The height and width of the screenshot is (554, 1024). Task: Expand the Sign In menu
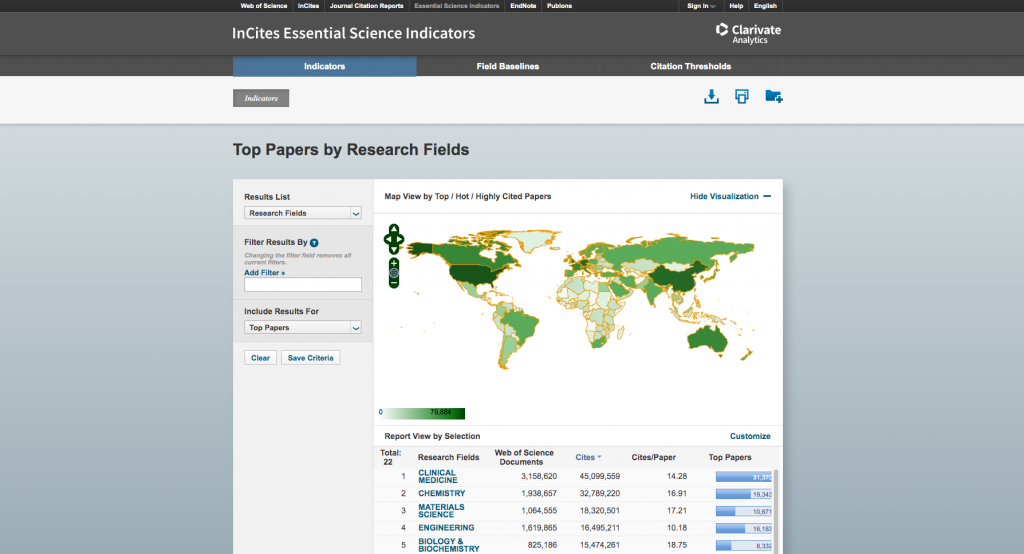701,6
